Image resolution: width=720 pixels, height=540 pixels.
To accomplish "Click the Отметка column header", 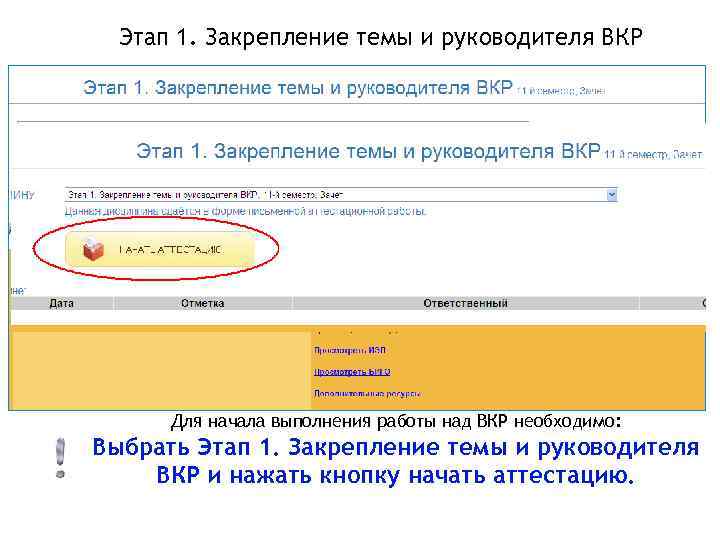I will coord(202,303).
